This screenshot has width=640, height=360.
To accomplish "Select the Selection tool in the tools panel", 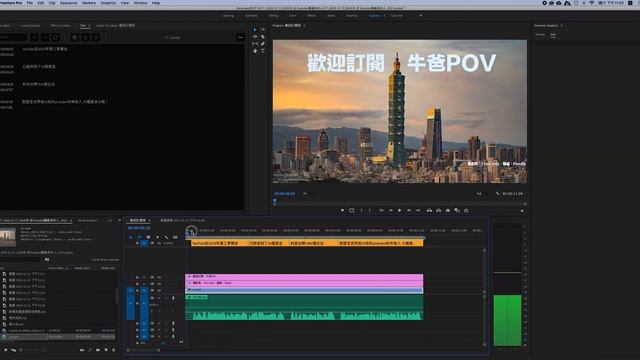I will [x=255, y=29].
